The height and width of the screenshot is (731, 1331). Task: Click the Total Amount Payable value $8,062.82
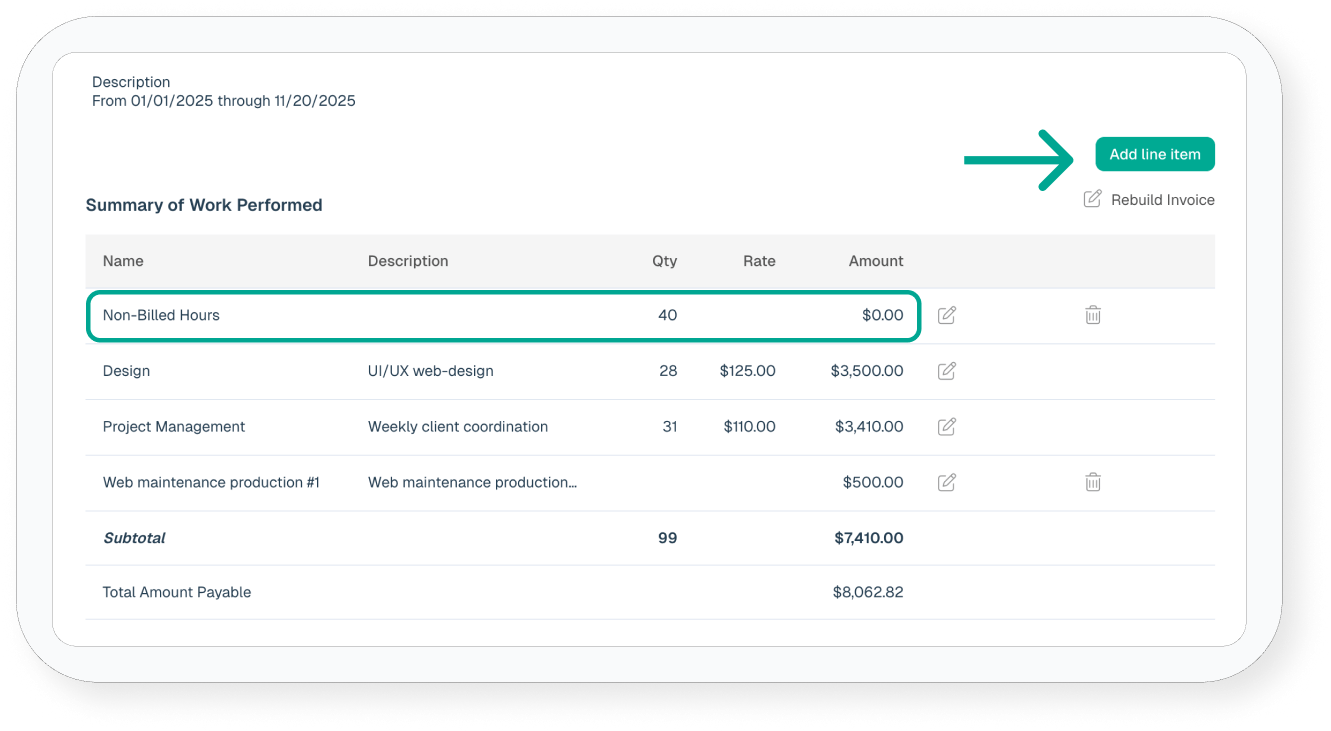click(x=867, y=592)
